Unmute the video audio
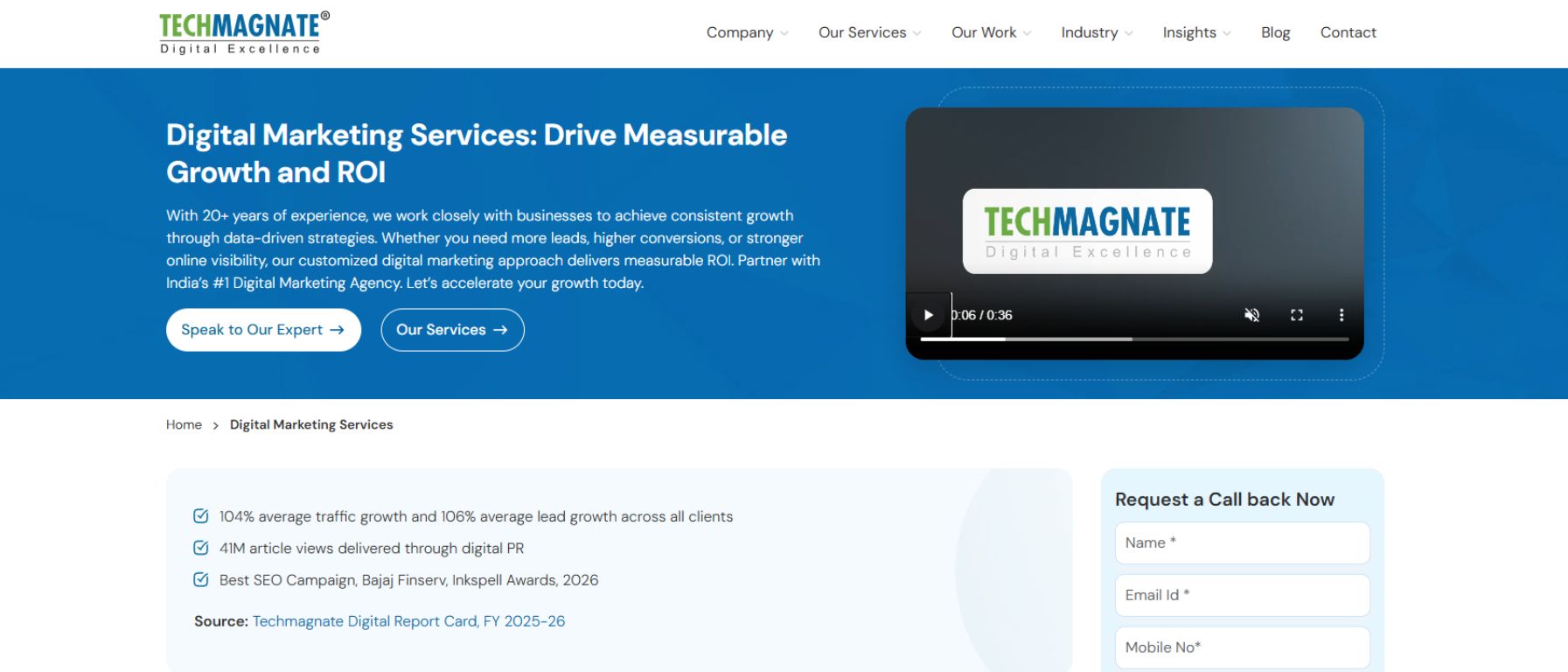 pyautogui.click(x=1252, y=315)
